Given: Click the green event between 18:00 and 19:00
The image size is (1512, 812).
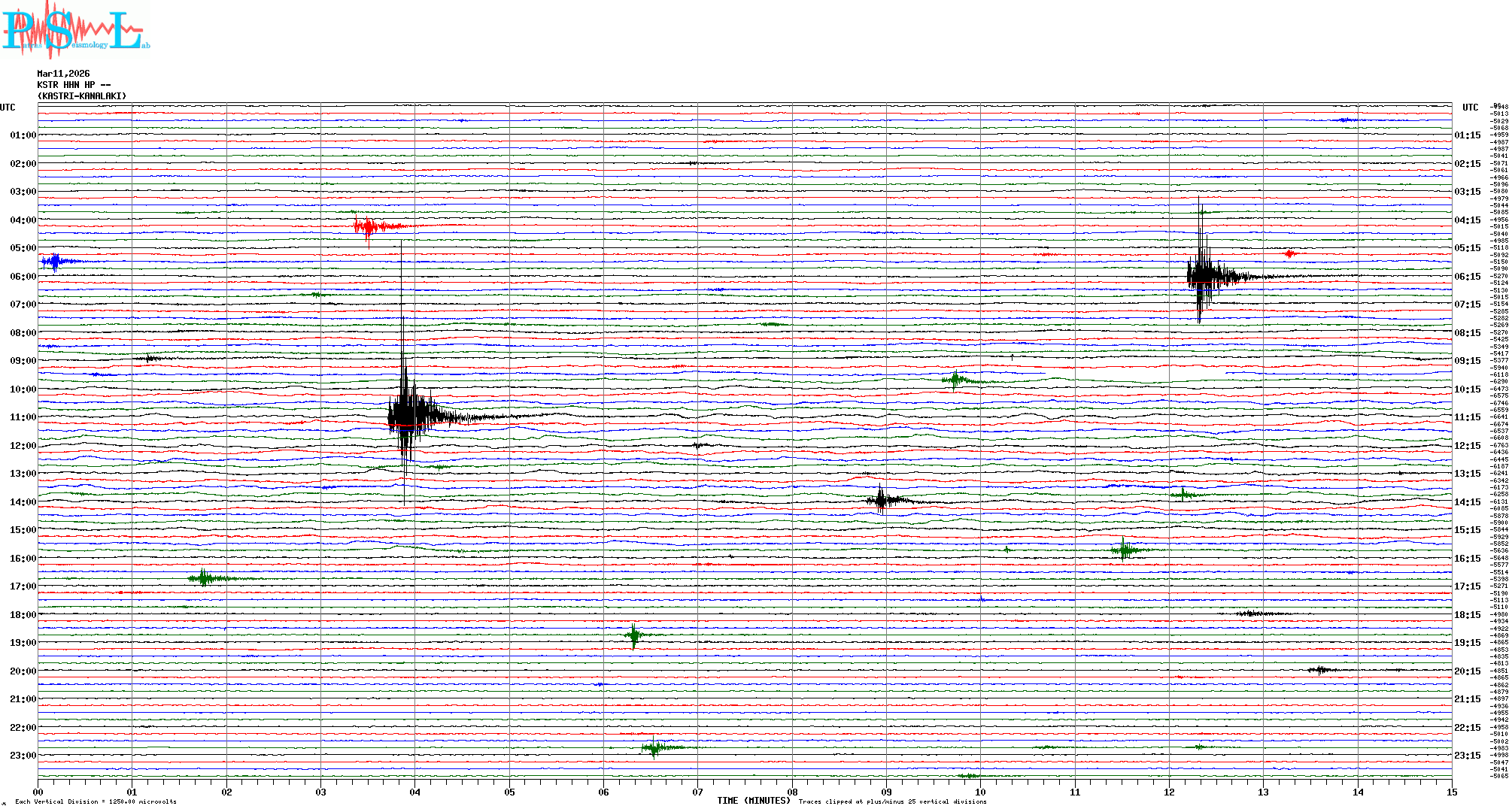Looking at the screenshot, I should [x=634, y=635].
